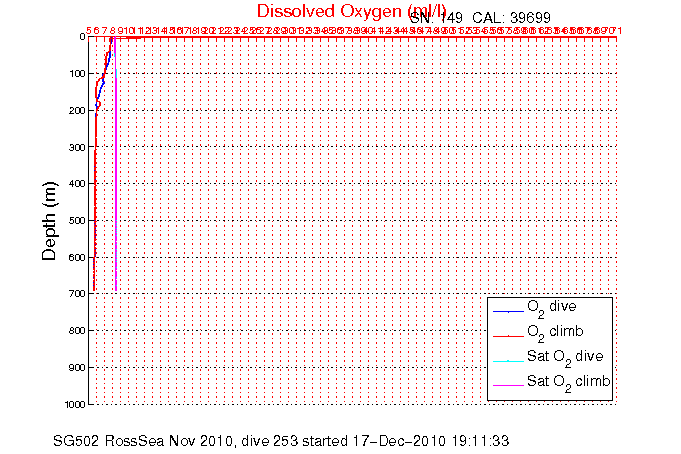681x454 pixels.
Task: Click the 'Sat O2 climb' legend entry text
Action: pos(569,383)
